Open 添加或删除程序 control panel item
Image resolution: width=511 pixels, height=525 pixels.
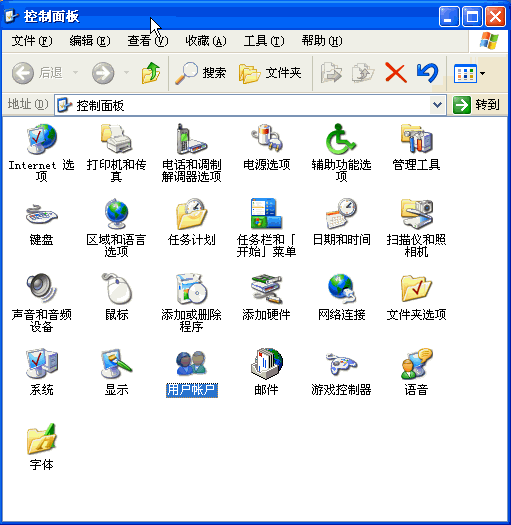click(191, 289)
